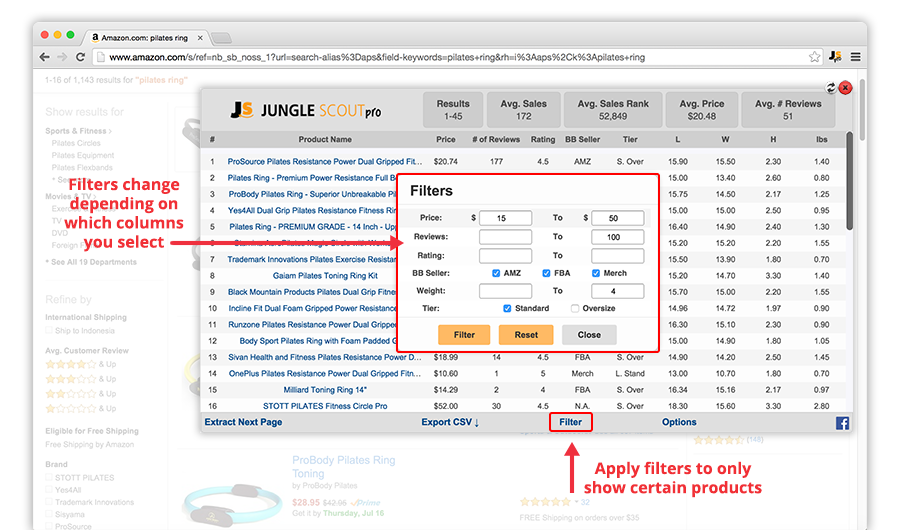
Task: Share via the Facebook icon
Action: tap(842, 423)
